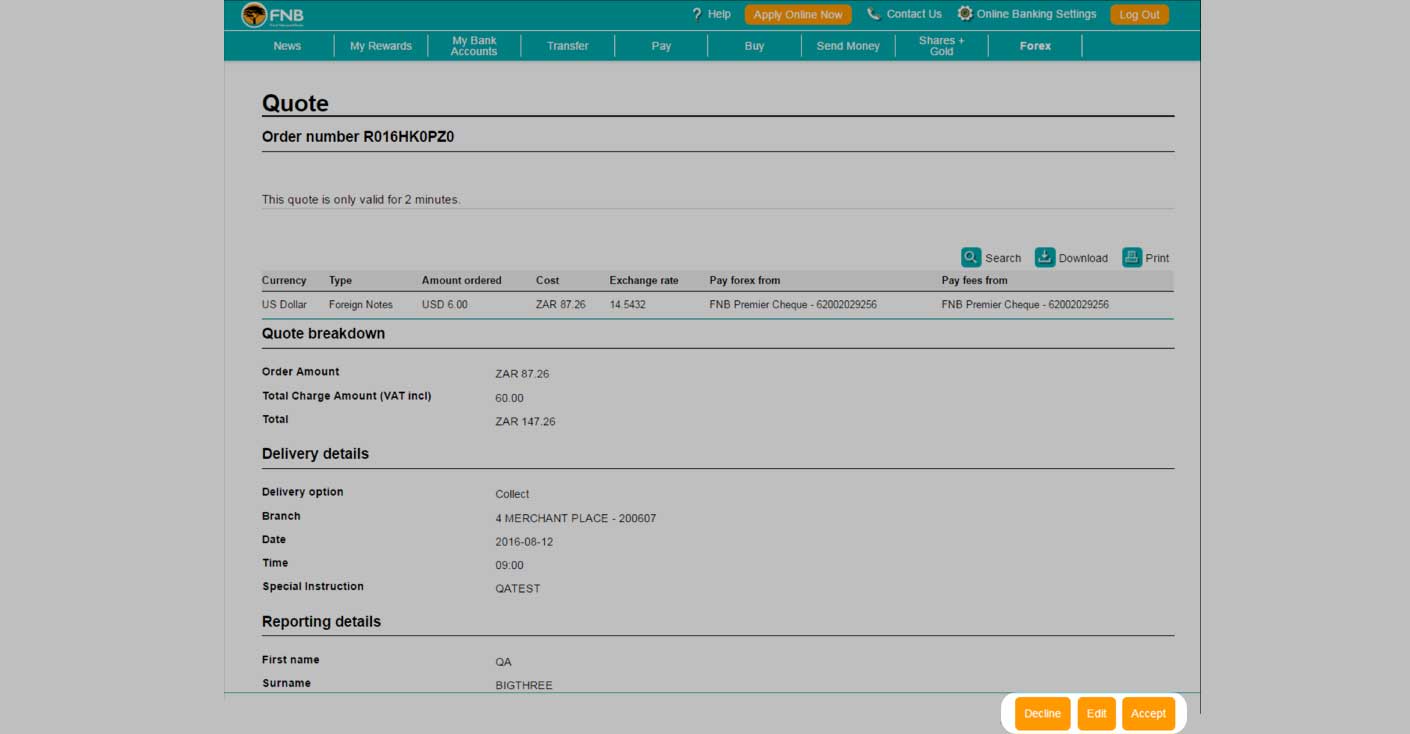Screen dimensions: 1410x734
Task: Select the USD 6.00 amount cell
Action: 445,305
